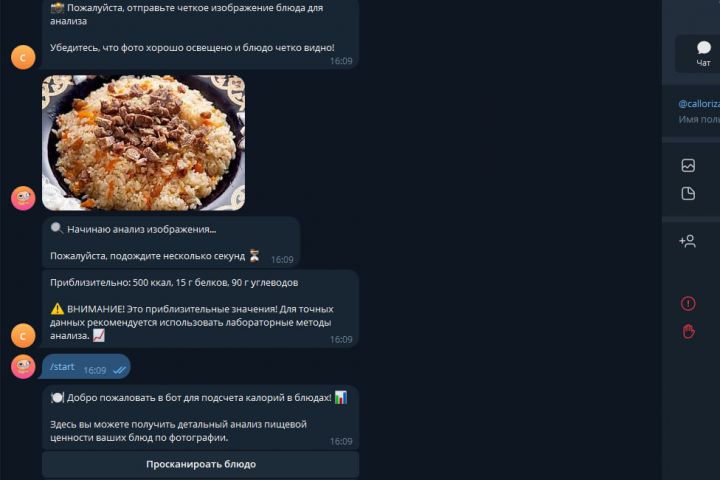This screenshot has height=480, width=720.
Task: Click the welcome message Добро пожаловать в бот
Action: click(x=200, y=417)
